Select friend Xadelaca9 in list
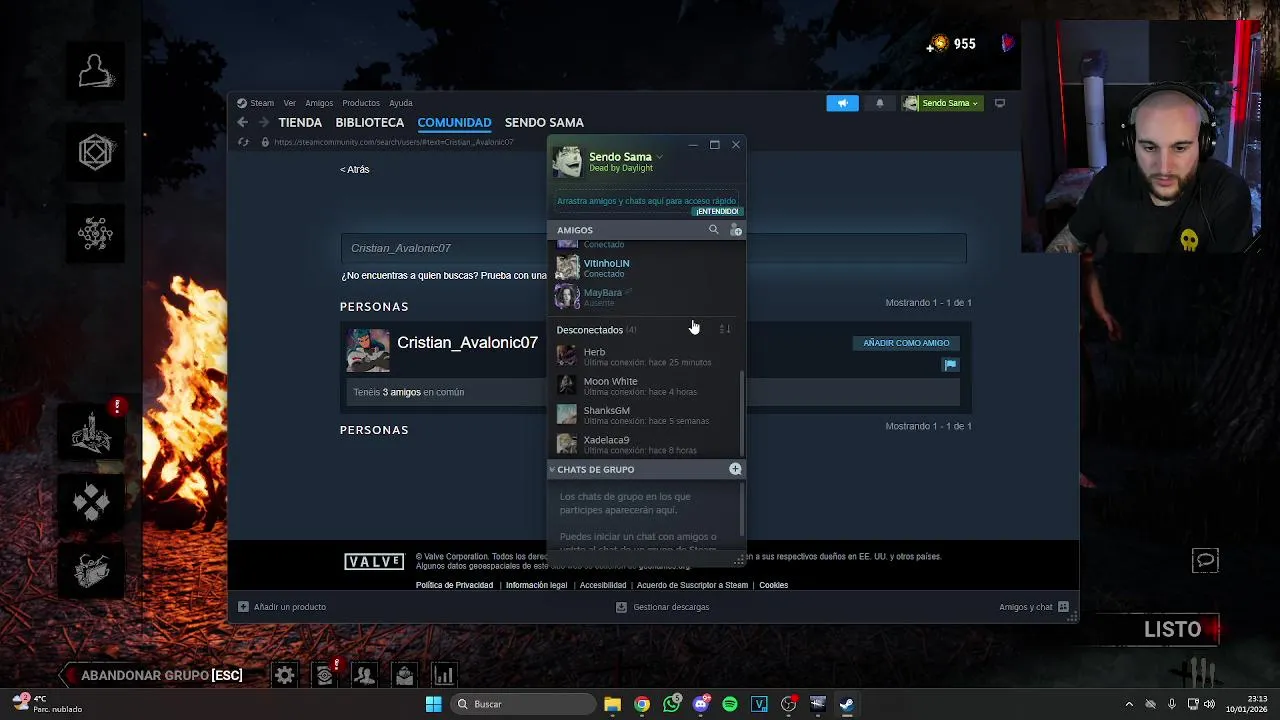 coord(646,444)
